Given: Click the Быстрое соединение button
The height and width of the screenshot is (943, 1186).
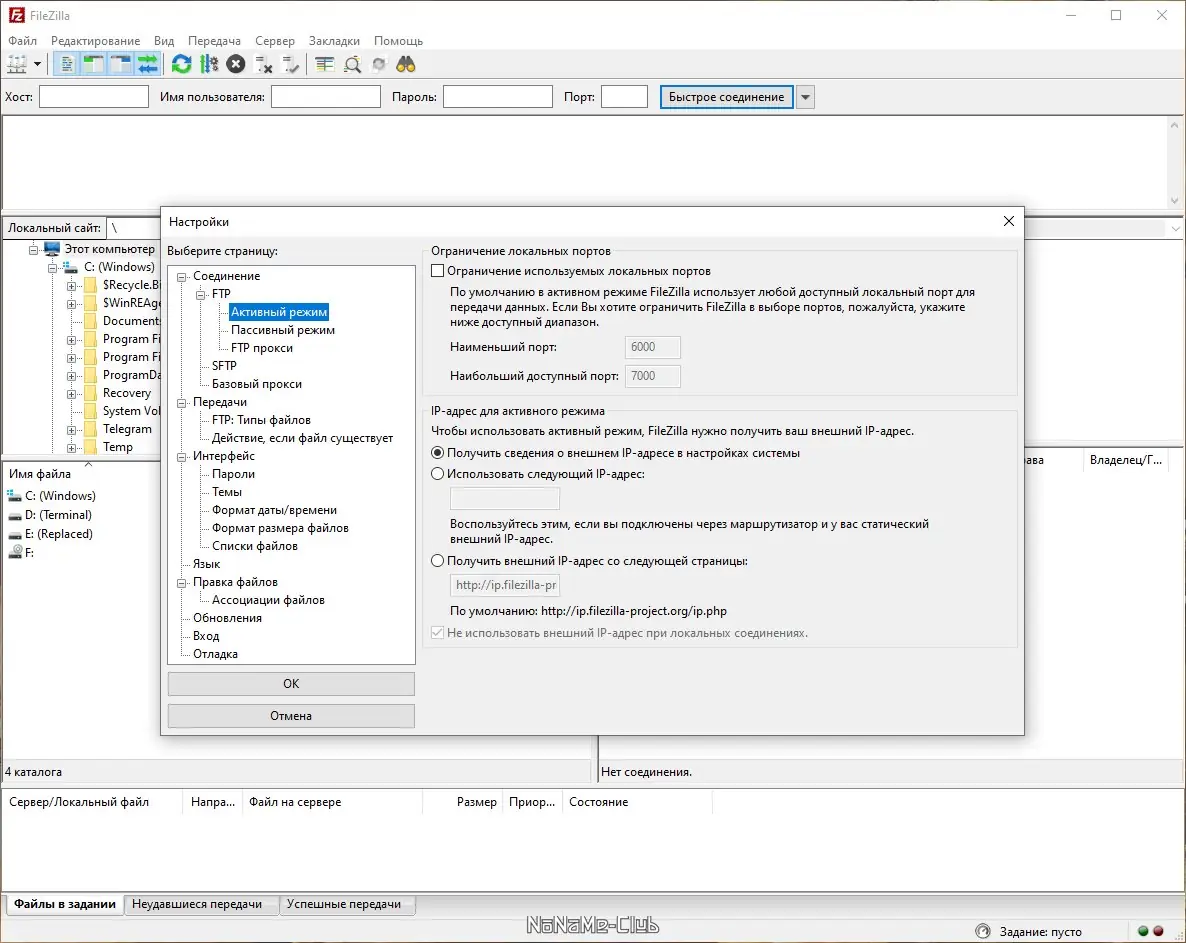Looking at the screenshot, I should (726, 97).
